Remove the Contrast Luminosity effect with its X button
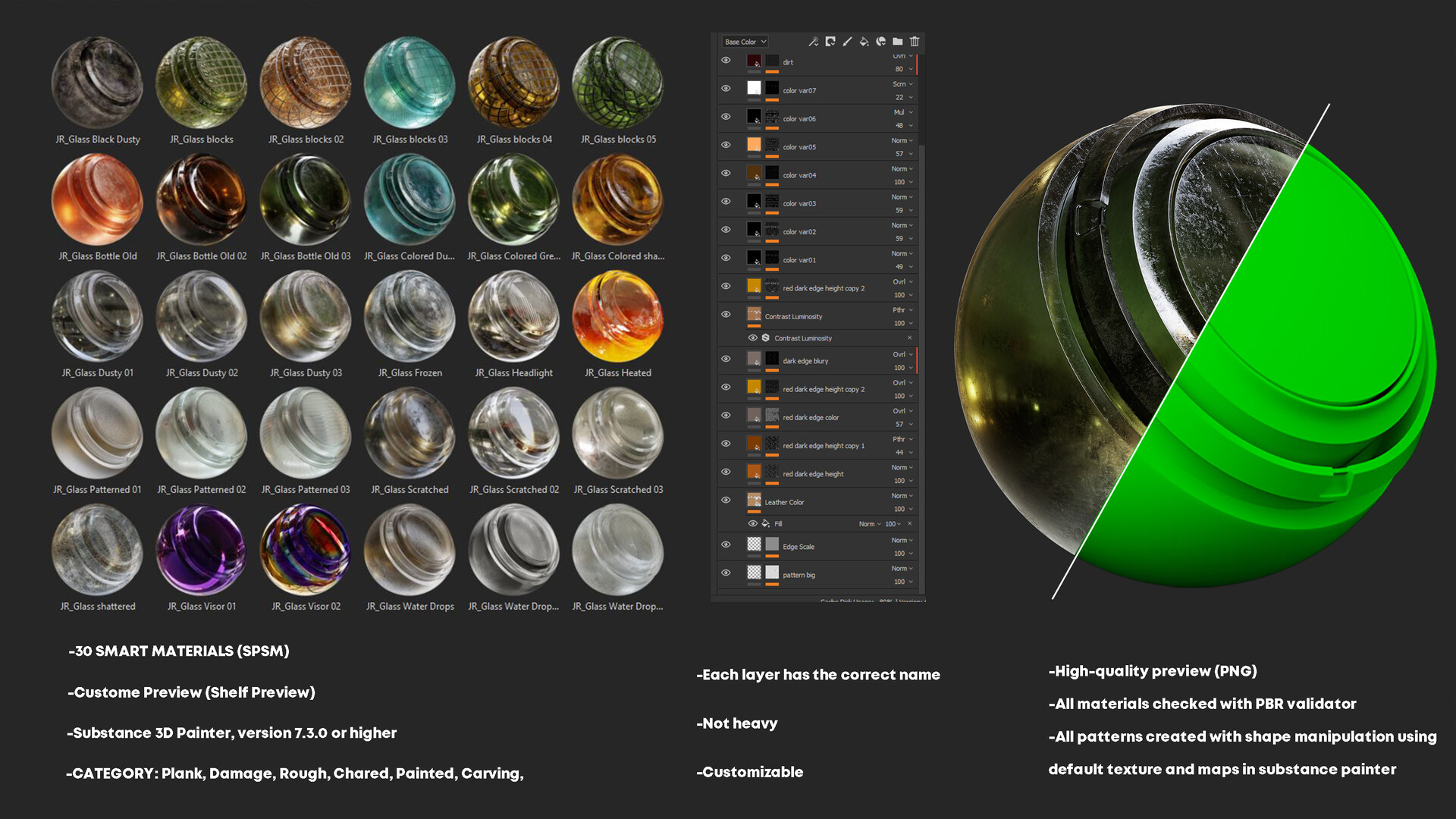 pyautogui.click(x=909, y=338)
